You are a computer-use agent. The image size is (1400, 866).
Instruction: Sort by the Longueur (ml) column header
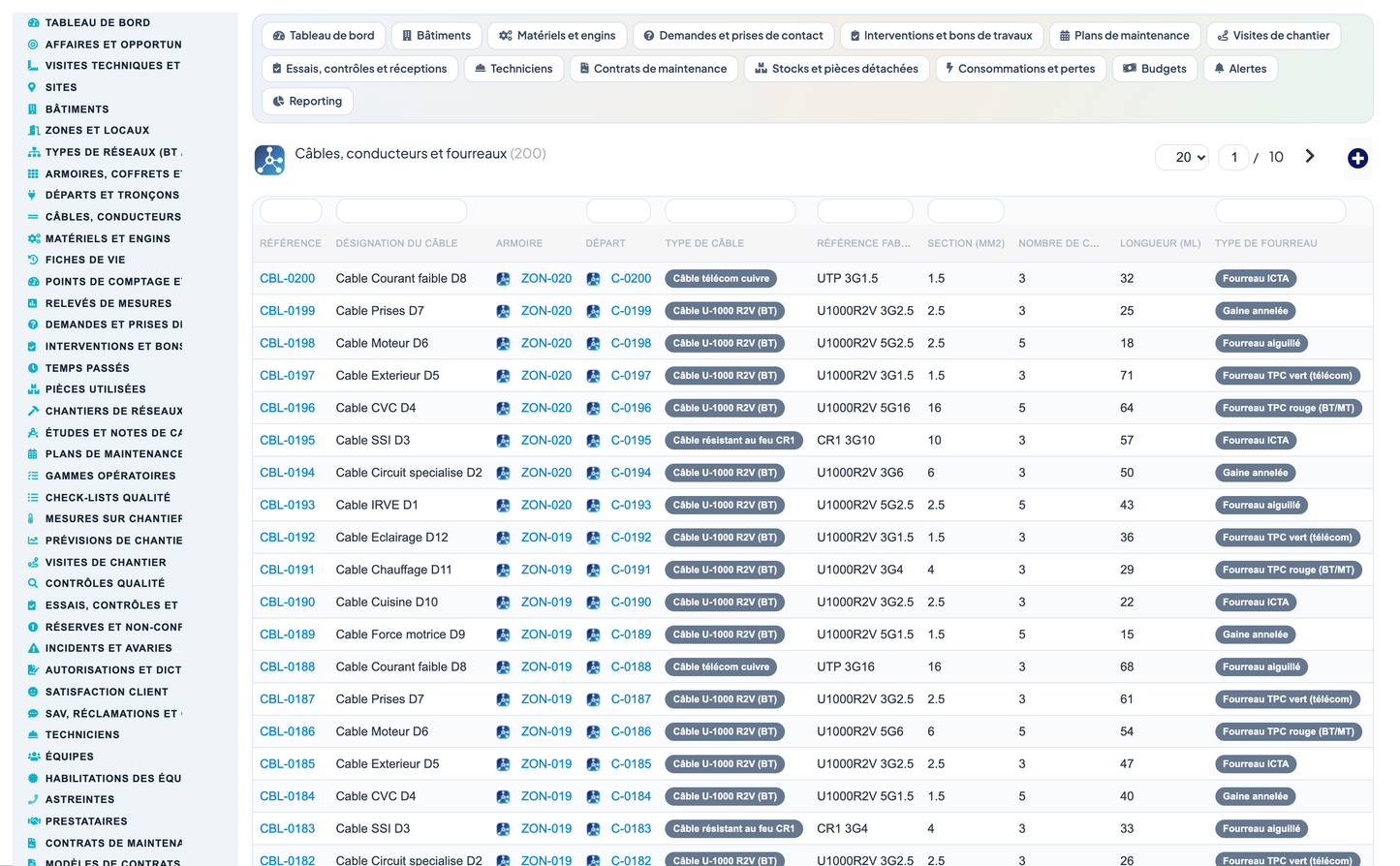[x=1160, y=244]
